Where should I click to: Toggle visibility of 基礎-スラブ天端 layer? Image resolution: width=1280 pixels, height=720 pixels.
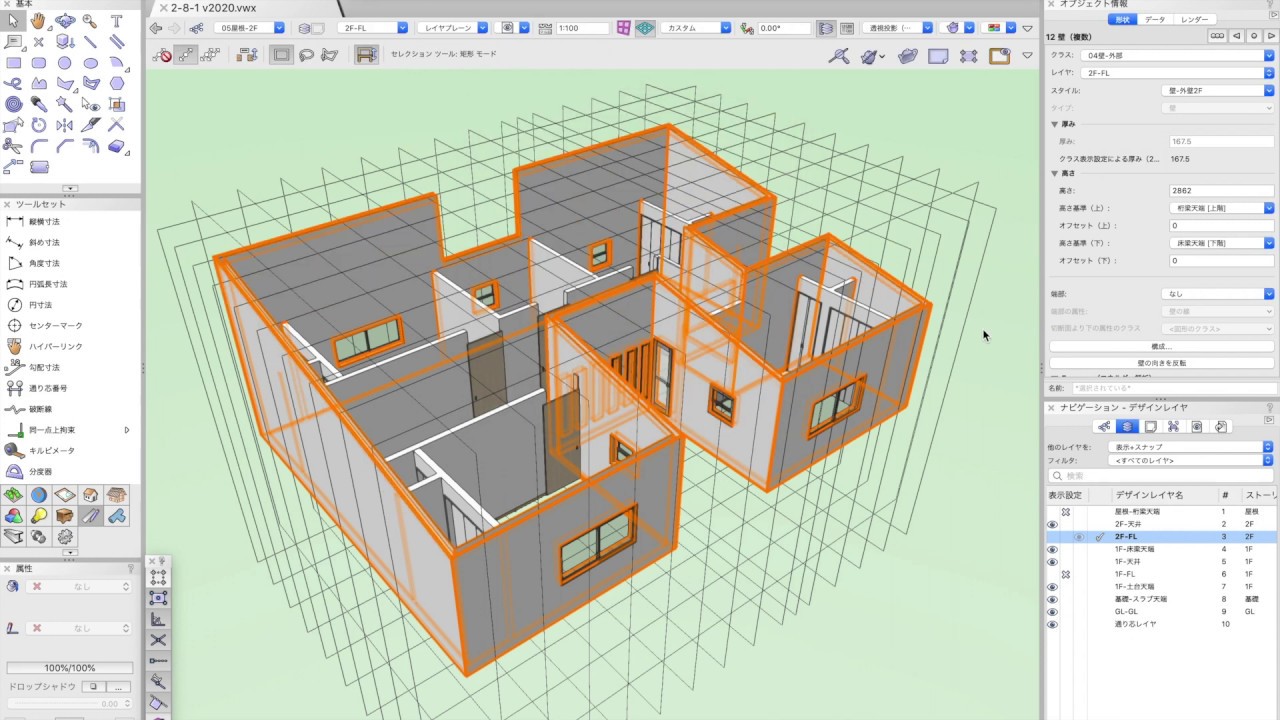pos(1052,599)
